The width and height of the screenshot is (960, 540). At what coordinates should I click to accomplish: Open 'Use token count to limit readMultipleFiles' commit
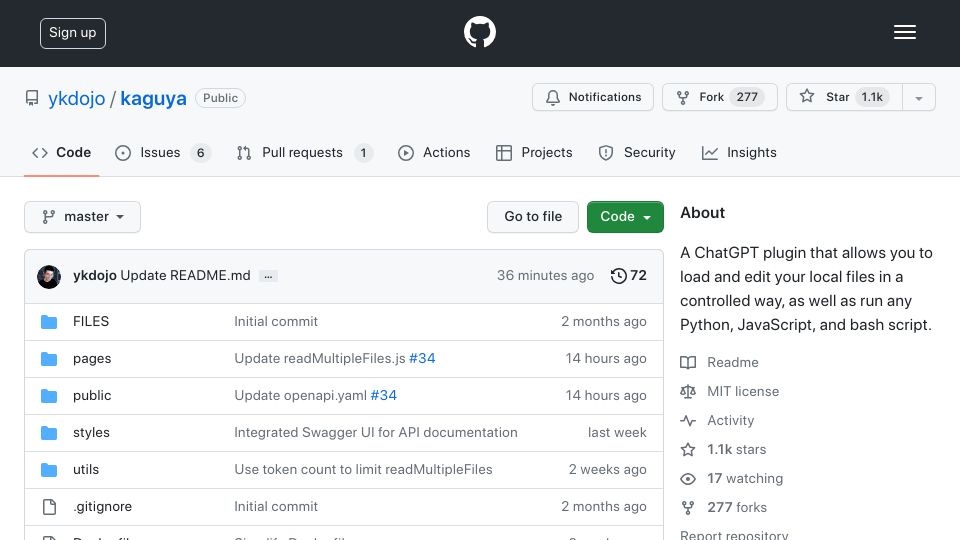click(363, 470)
